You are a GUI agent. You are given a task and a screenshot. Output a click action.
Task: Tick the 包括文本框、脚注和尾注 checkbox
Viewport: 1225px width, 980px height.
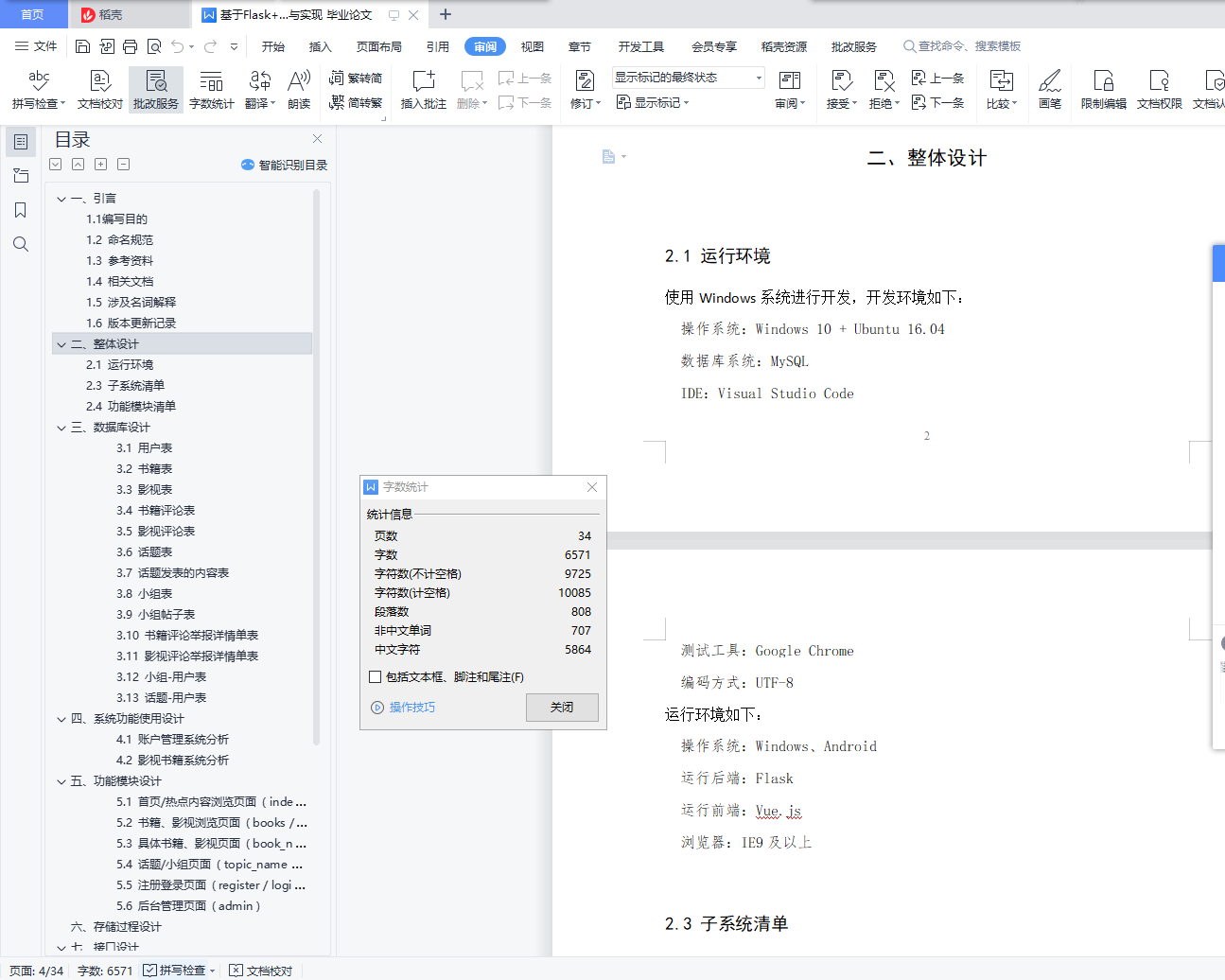[x=376, y=676]
